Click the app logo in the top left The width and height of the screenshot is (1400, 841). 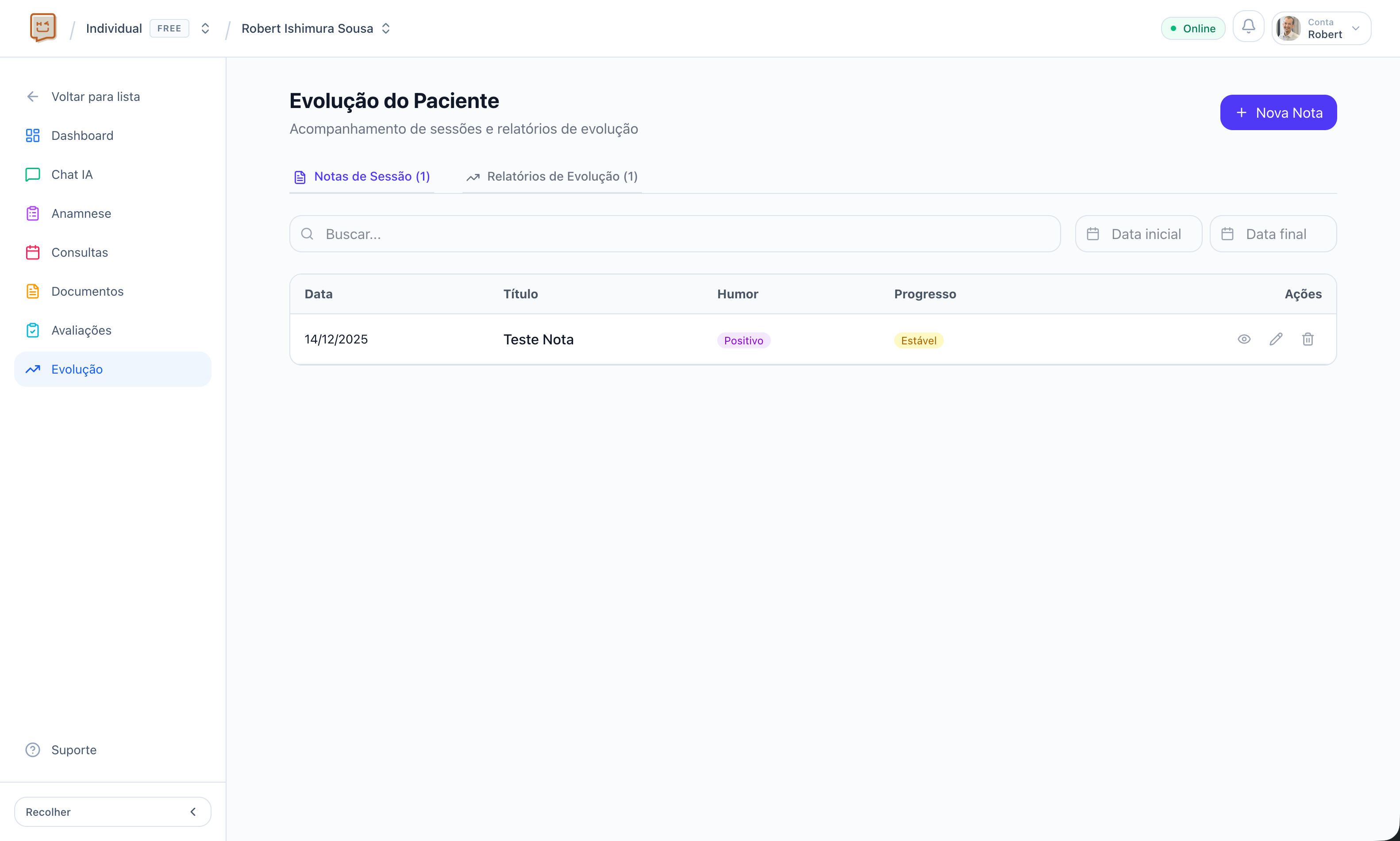[43, 27]
